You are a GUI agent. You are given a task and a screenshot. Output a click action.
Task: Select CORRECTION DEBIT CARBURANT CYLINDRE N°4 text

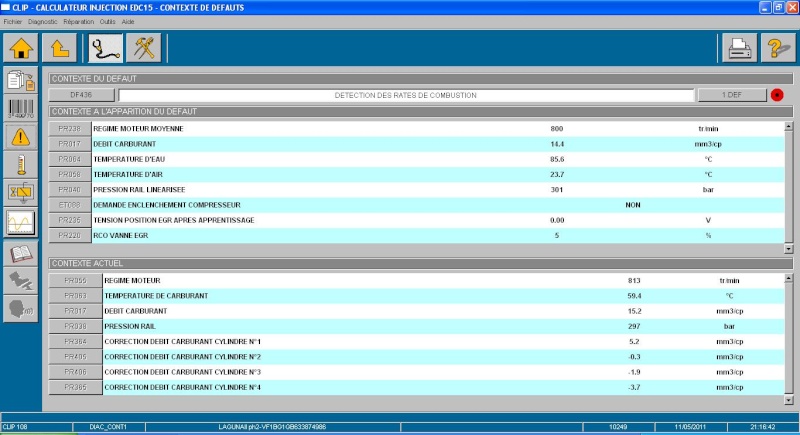pyautogui.click(x=183, y=388)
